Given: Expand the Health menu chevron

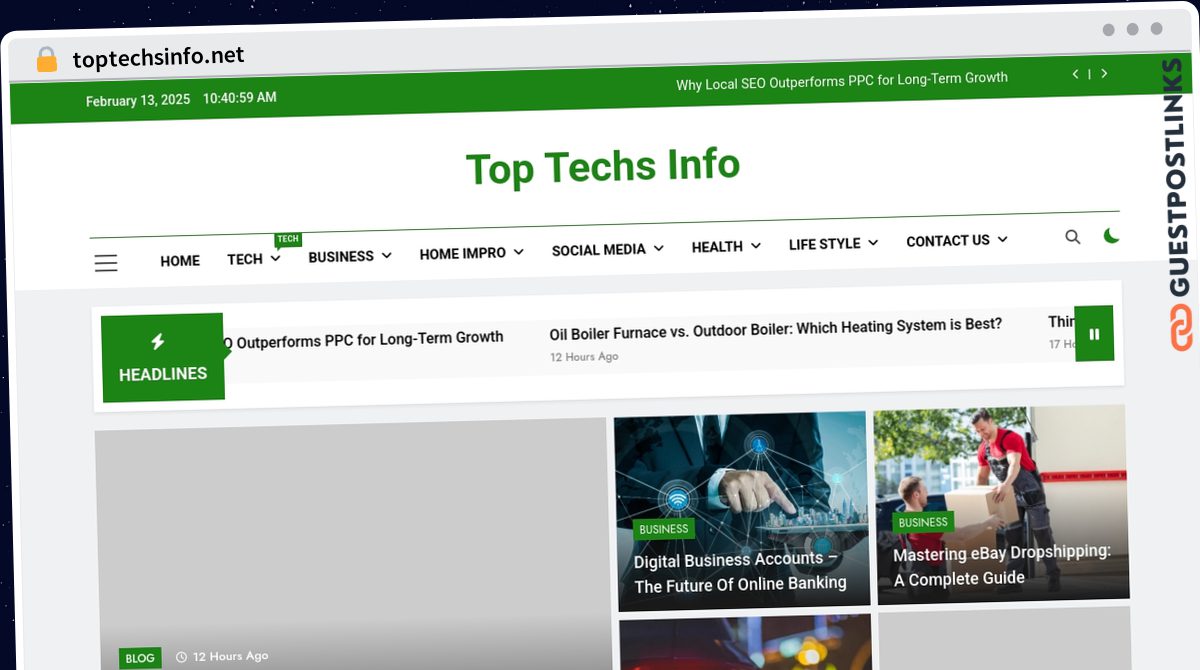Looking at the screenshot, I should coord(755,245).
